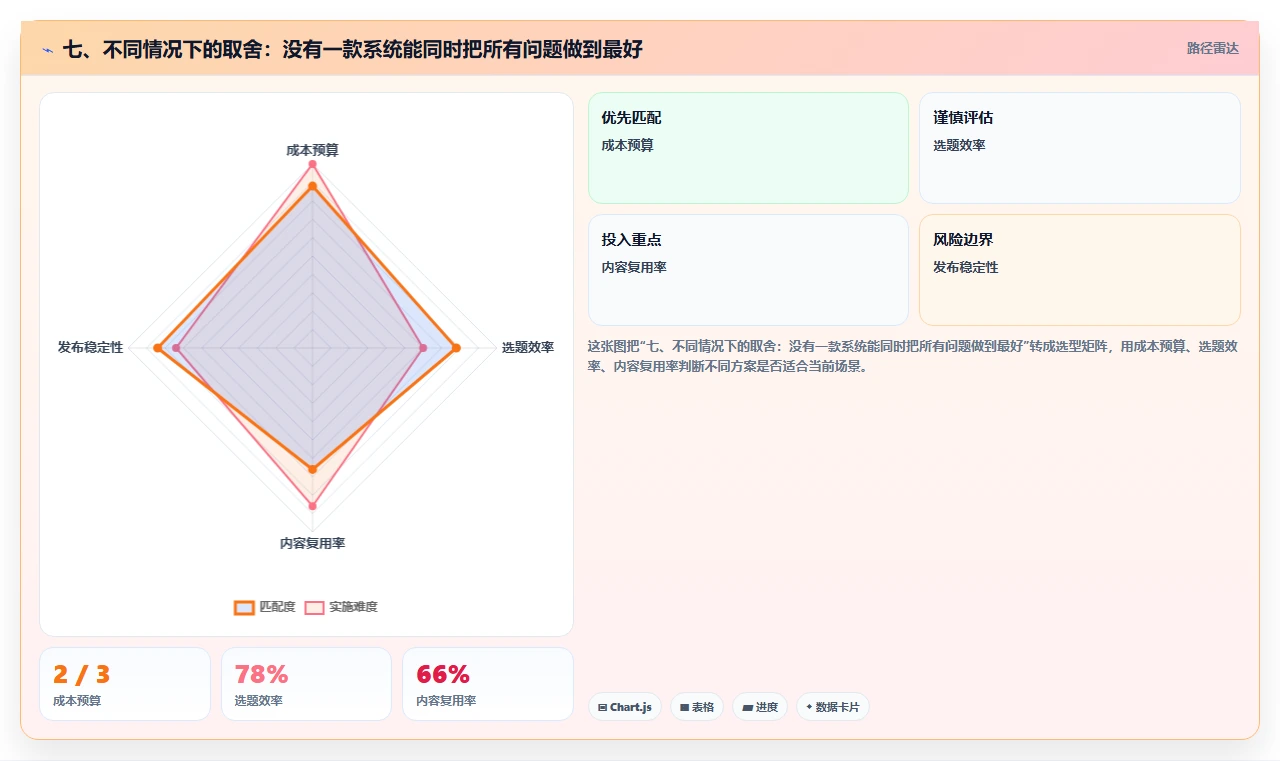Click the 路径雷达 label in header
Screen dimensions: 1280x761
click(x=1212, y=48)
